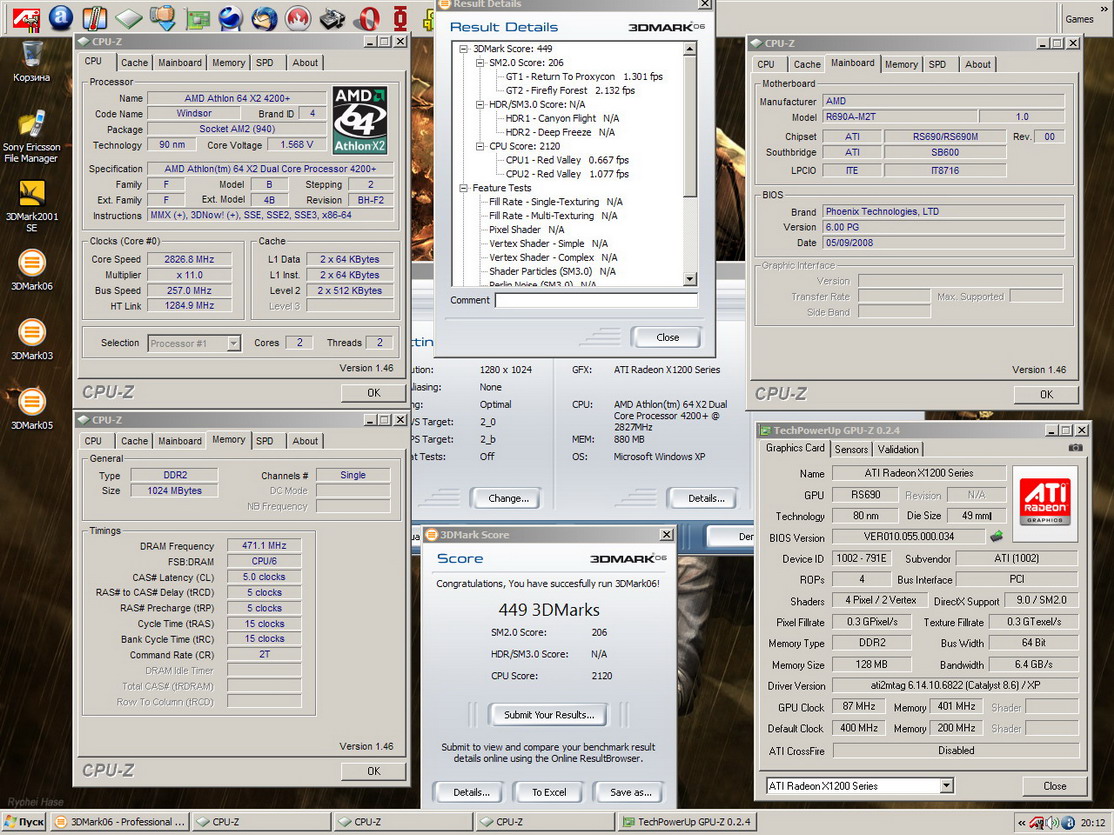Show hidden tray icons with « arrow
This screenshot has width=1114, height=835.
pos(1022,823)
